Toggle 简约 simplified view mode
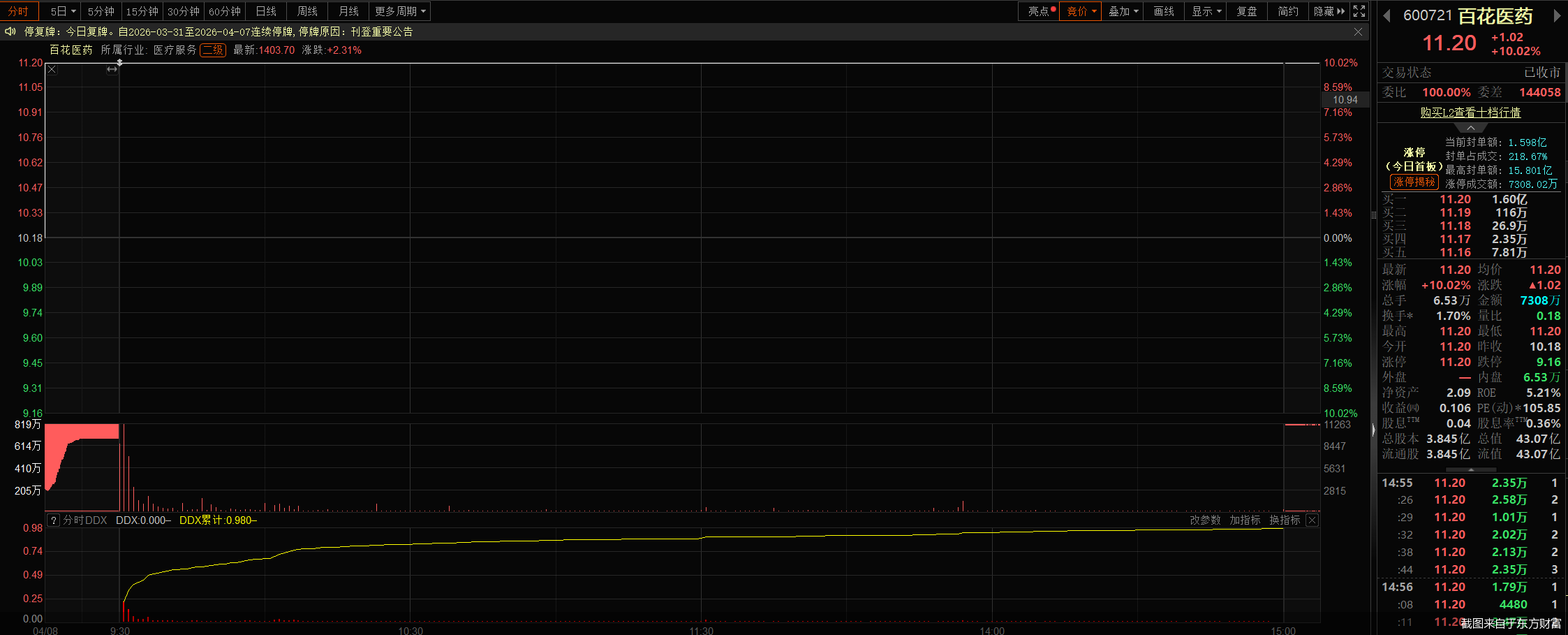The width and height of the screenshot is (1568, 635). [x=1287, y=11]
